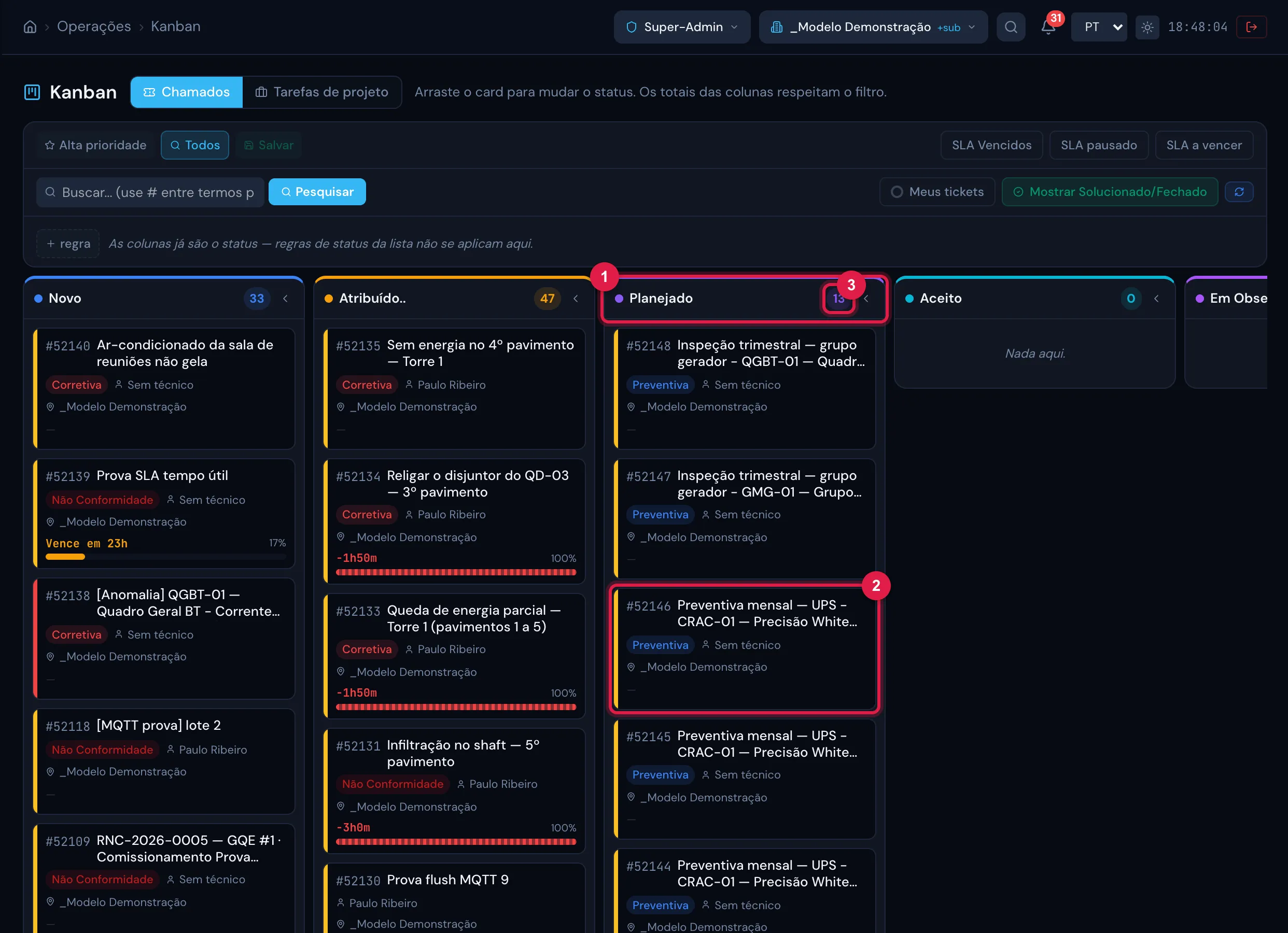
Task: Select Todos saved filter
Action: point(195,145)
